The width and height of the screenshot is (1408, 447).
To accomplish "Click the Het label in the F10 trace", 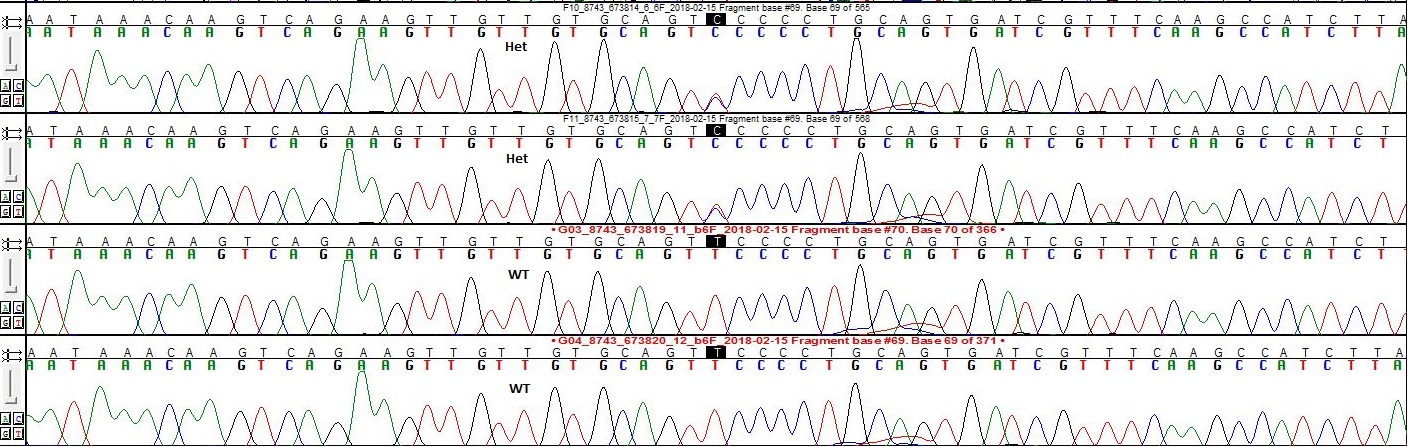I will click(x=516, y=46).
